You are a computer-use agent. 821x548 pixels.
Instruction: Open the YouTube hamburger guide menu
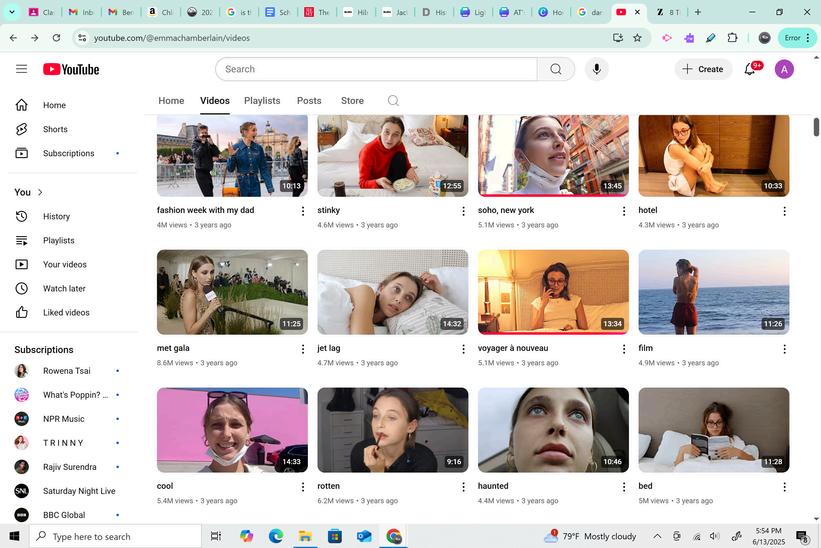[21, 69]
